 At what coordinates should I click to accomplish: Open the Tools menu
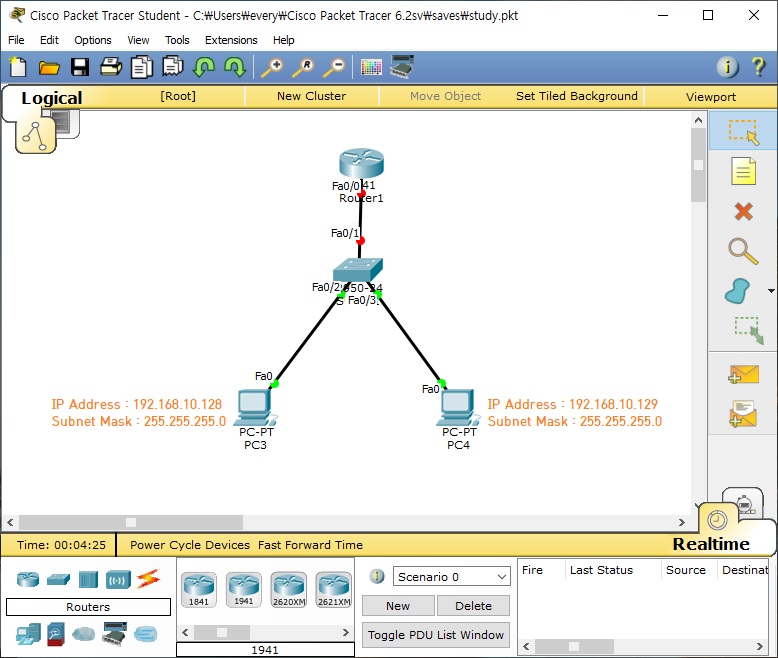[177, 40]
